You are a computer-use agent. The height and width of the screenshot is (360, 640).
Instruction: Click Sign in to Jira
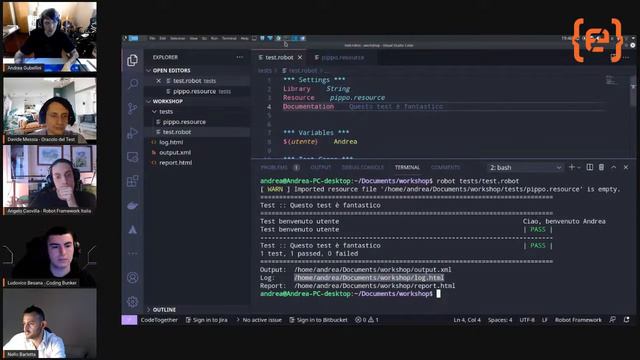(207, 320)
